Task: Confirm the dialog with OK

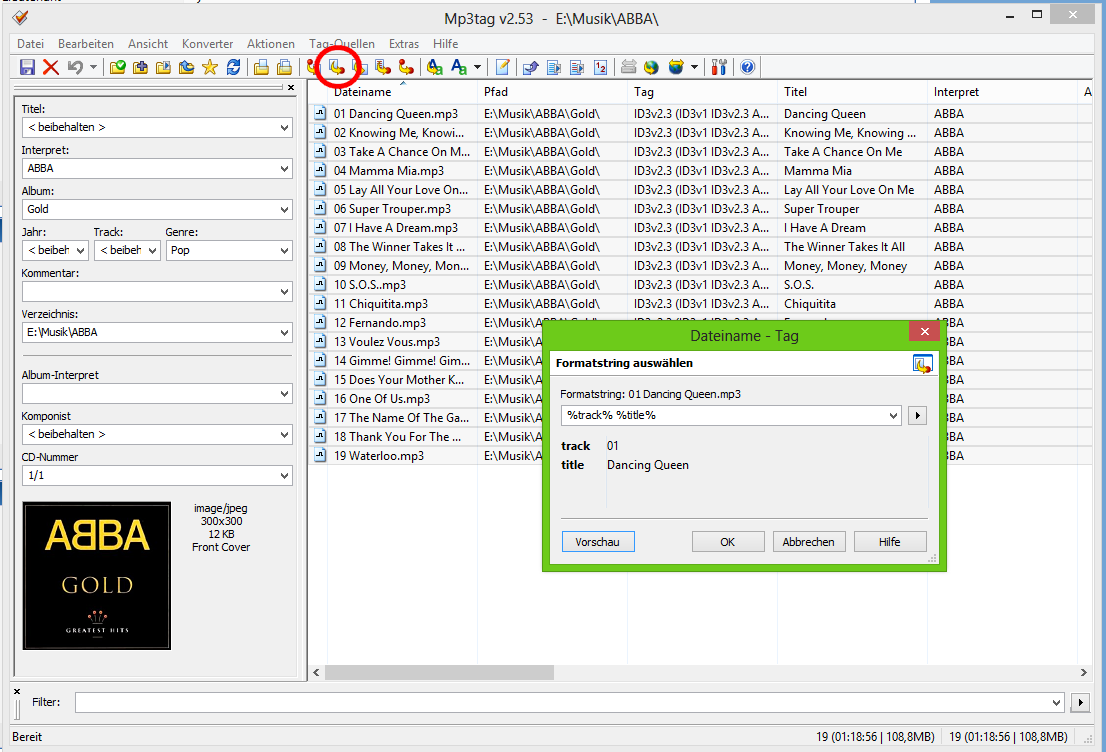Action: coord(727,542)
